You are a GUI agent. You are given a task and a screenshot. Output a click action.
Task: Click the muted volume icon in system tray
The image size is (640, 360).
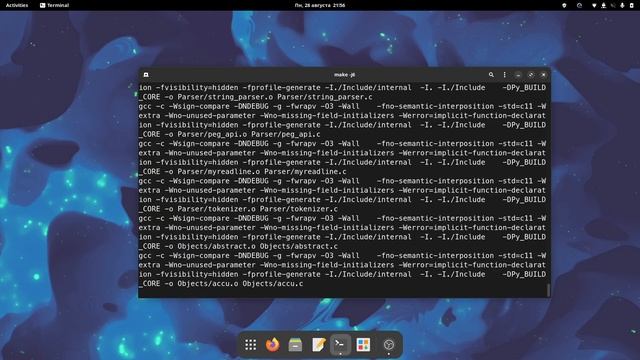[613, 5]
